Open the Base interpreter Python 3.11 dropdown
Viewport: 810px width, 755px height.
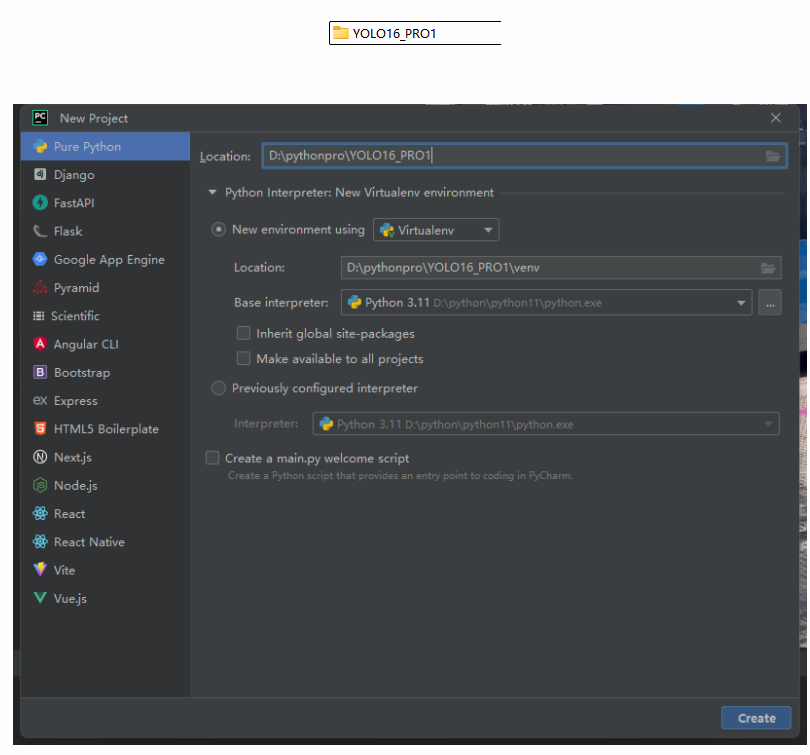tap(547, 303)
